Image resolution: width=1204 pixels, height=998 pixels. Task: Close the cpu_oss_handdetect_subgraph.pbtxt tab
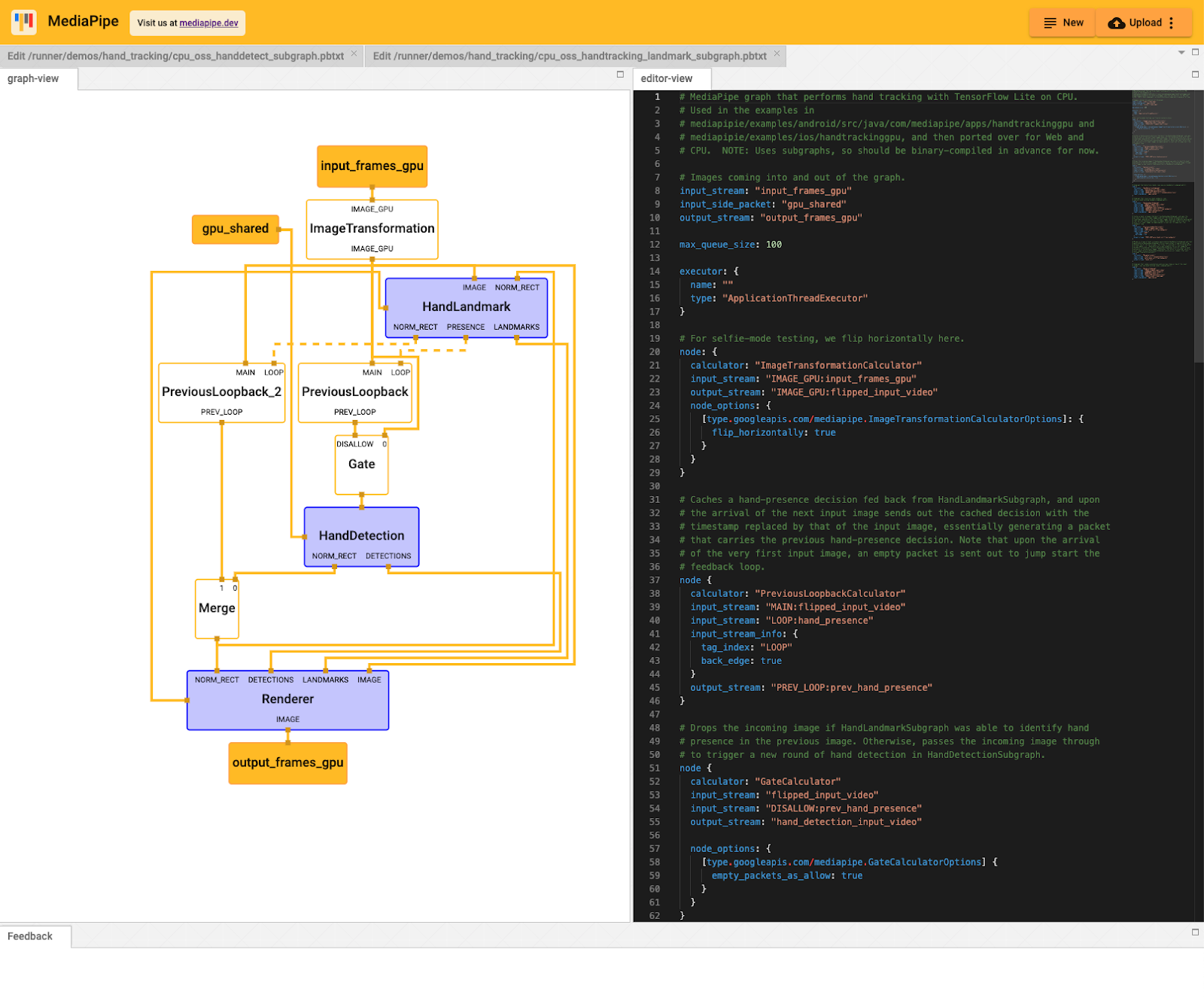point(354,54)
